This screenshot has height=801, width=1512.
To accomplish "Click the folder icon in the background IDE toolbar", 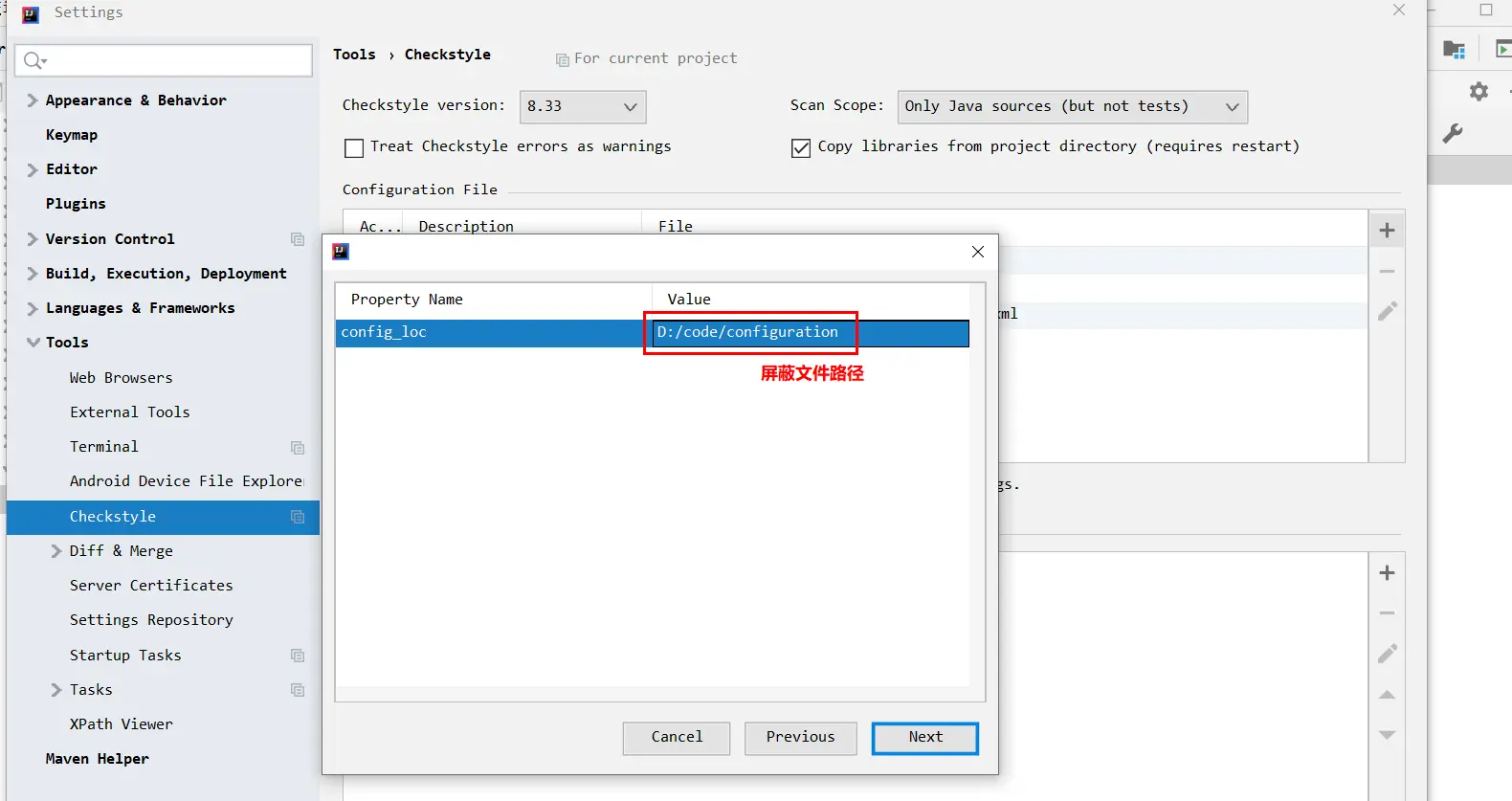I will 1455,49.
